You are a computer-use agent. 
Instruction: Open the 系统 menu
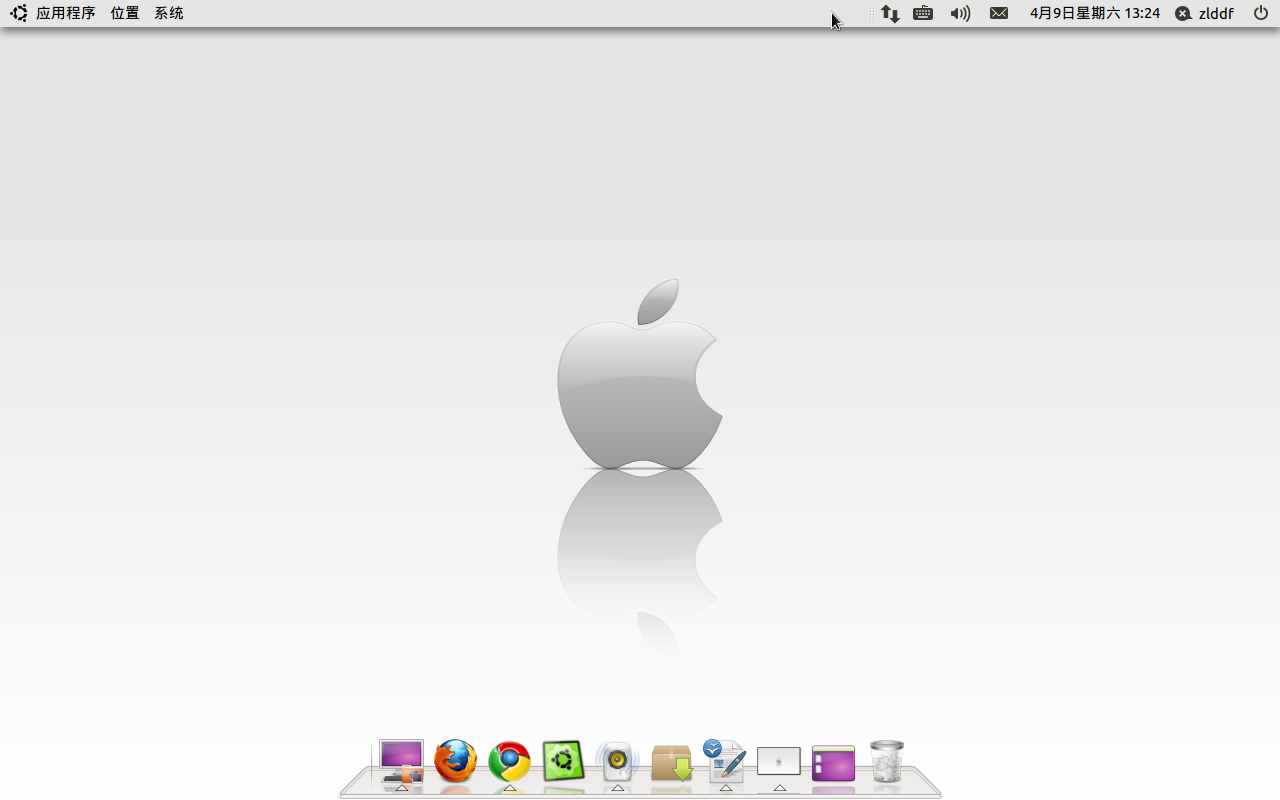(x=169, y=13)
